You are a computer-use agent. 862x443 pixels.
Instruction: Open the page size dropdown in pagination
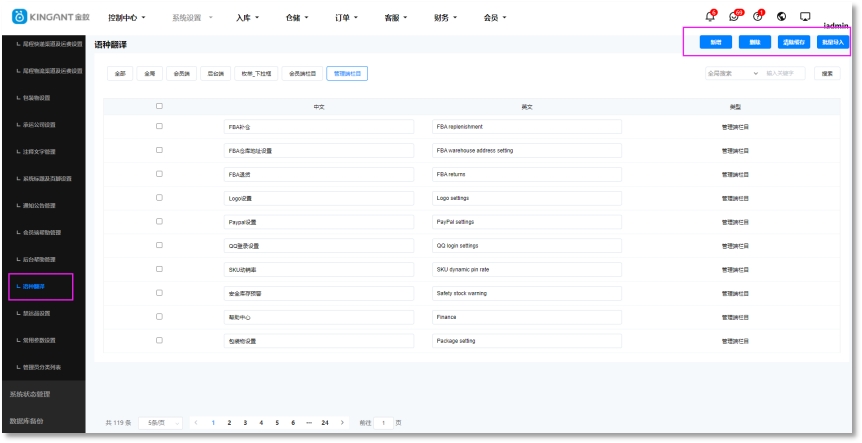click(160, 423)
